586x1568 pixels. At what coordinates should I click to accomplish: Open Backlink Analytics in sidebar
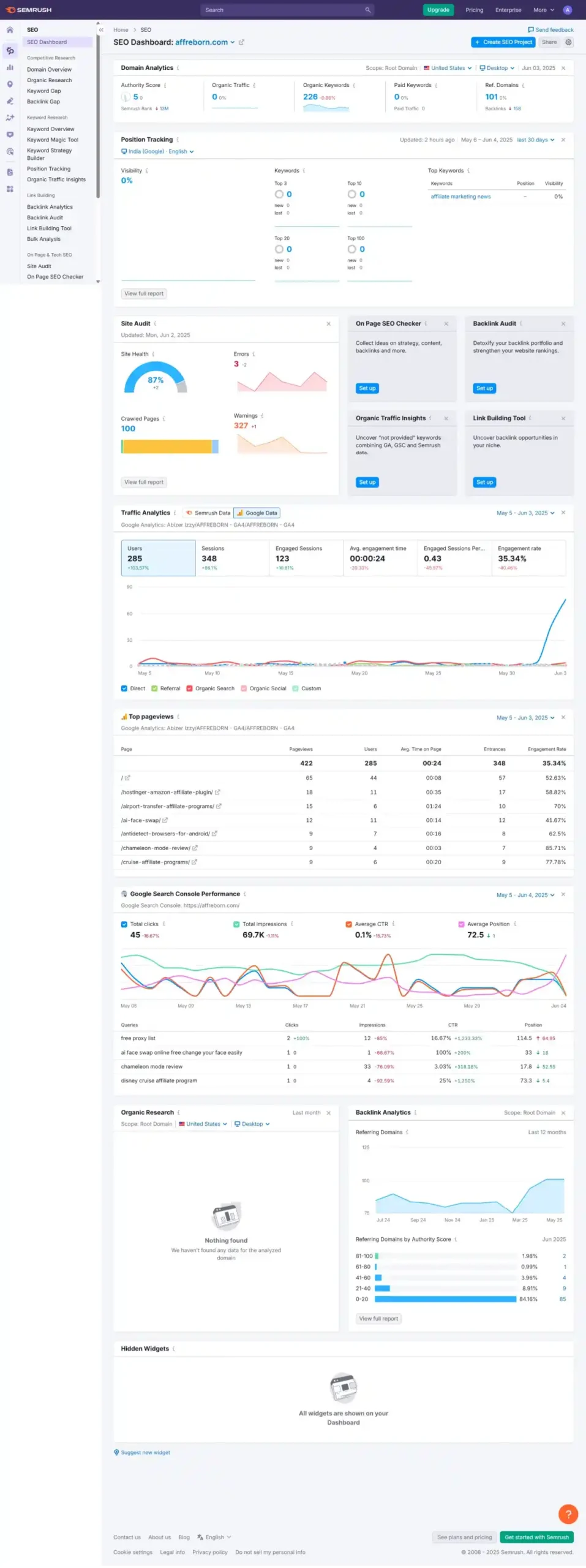pyautogui.click(x=50, y=207)
